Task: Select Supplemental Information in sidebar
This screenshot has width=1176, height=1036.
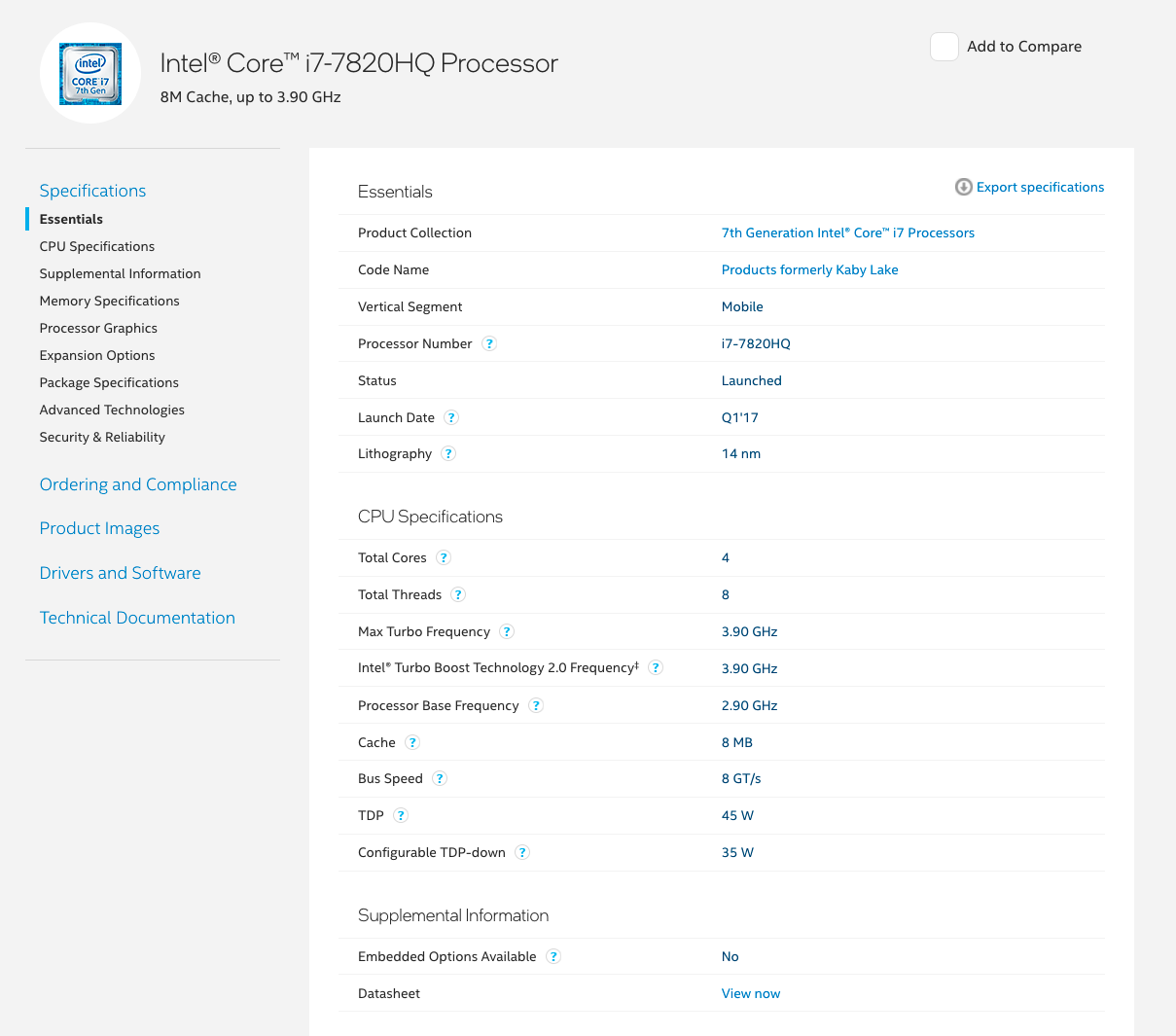Action: click(x=120, y=273)
